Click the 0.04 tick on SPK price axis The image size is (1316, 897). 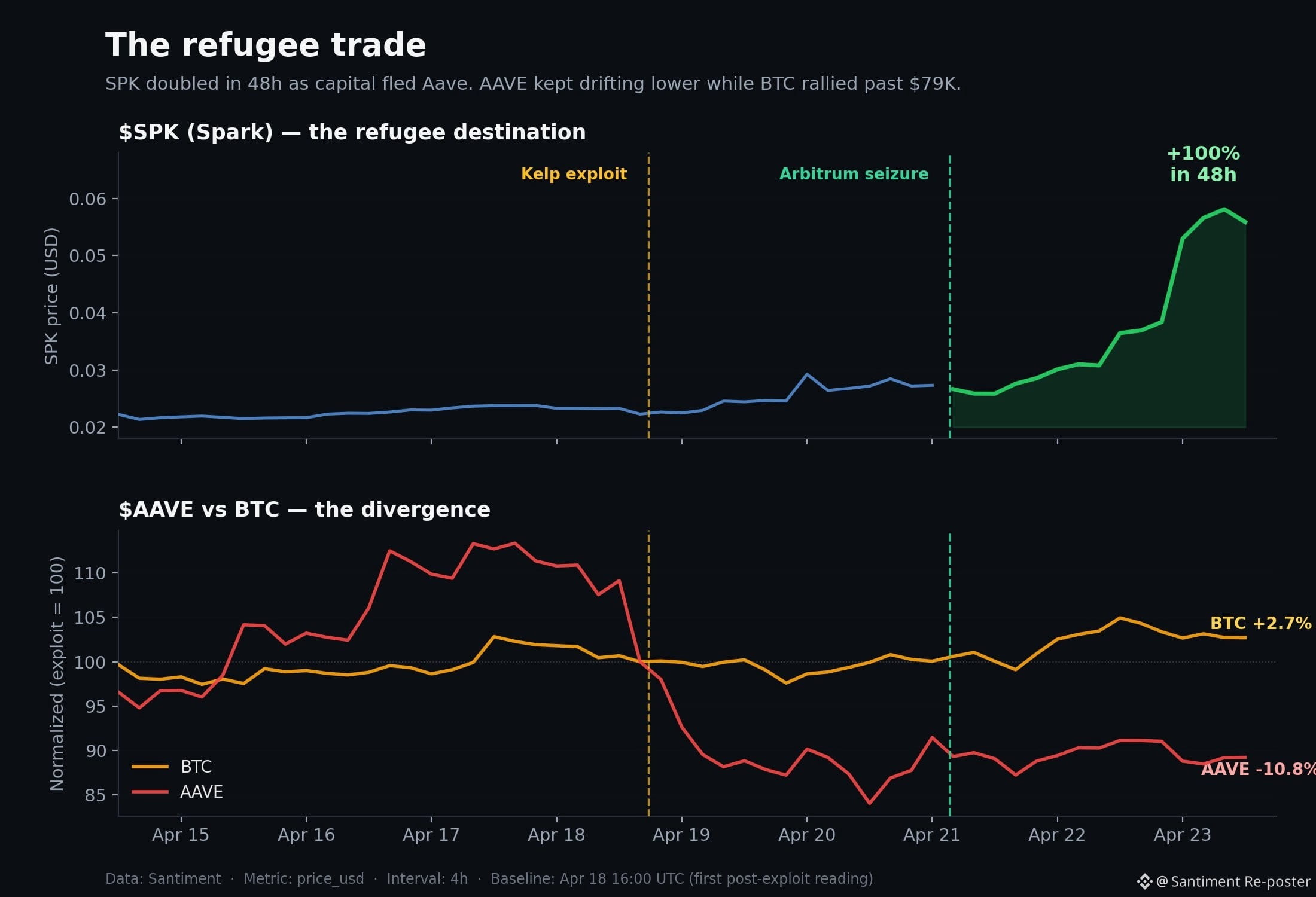tap(88, 313)
